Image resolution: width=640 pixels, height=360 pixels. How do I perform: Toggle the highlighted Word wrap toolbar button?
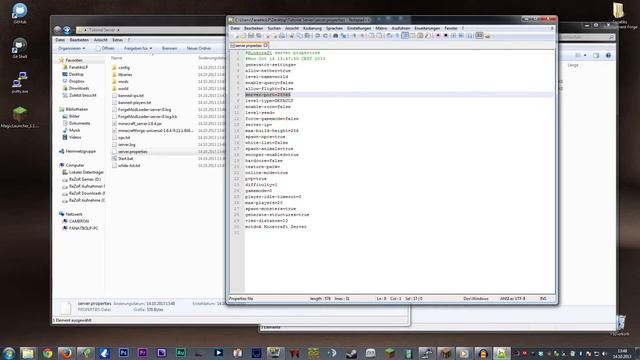(405, 36)
